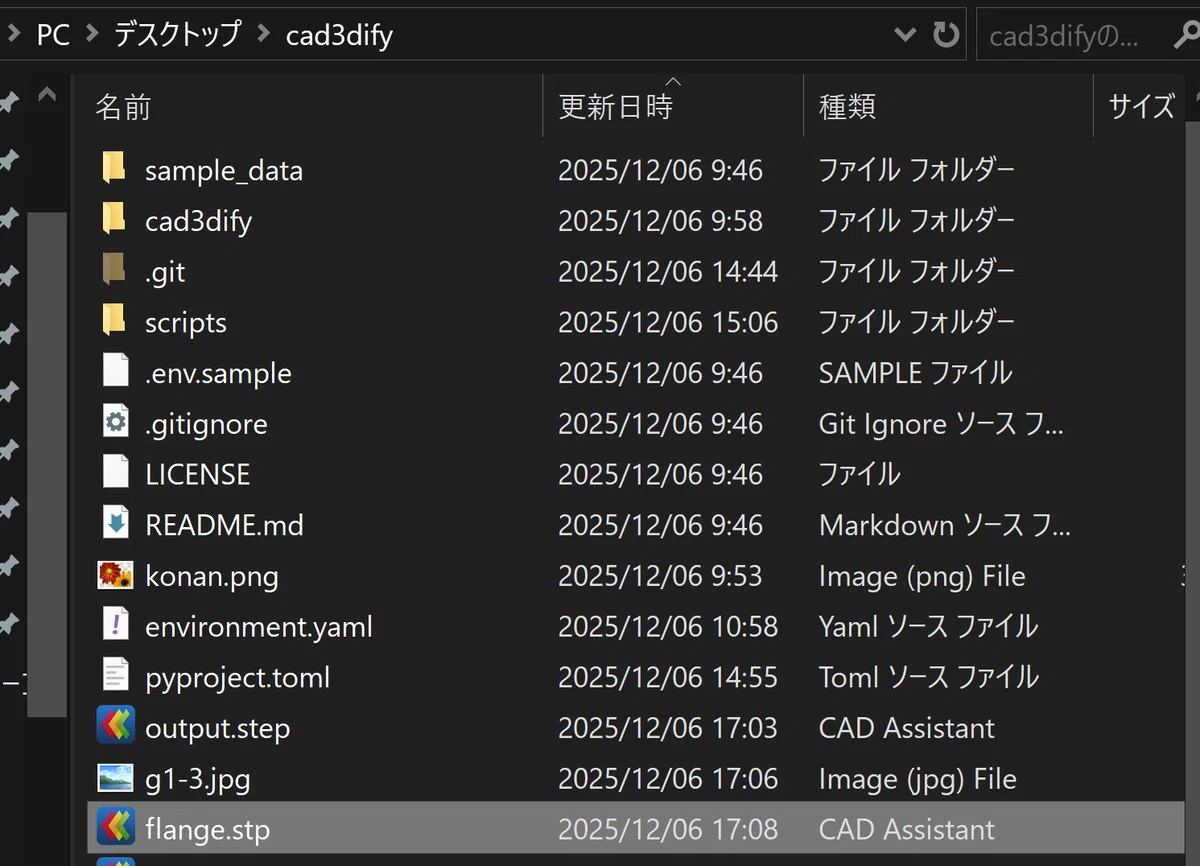Go to デスクトップ in the breadcrumb path

pyautogui.click(x=177, y=35)
